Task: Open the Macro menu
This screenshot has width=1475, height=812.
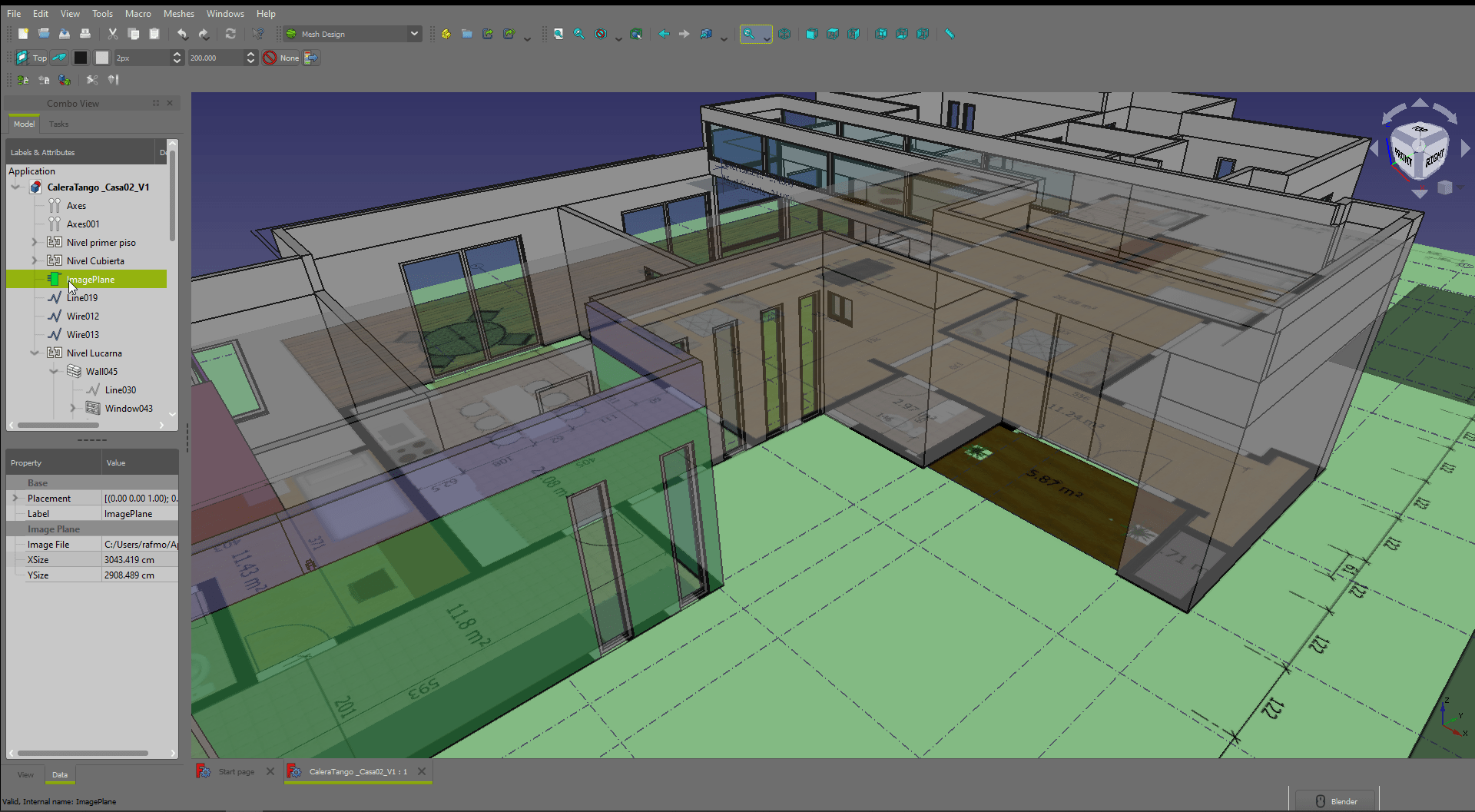Action: (x=138, y=14)
